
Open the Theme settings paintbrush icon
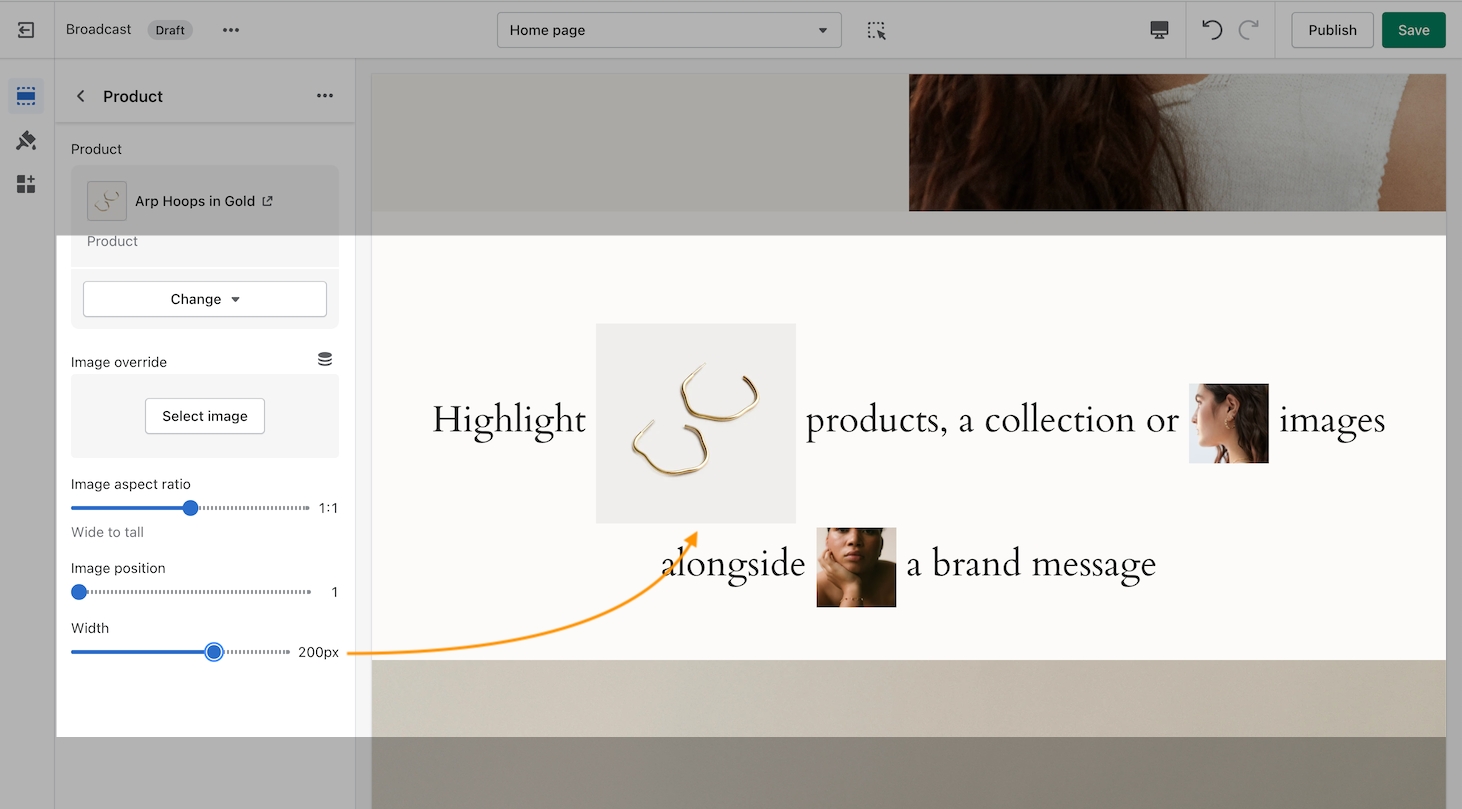click(x=26, y=141)
